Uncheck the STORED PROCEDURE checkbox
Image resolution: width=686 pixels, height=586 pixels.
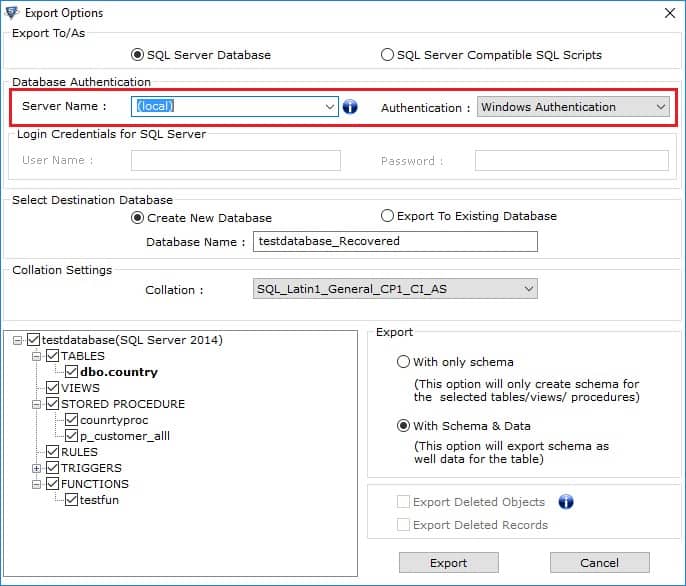coord(52,404)
